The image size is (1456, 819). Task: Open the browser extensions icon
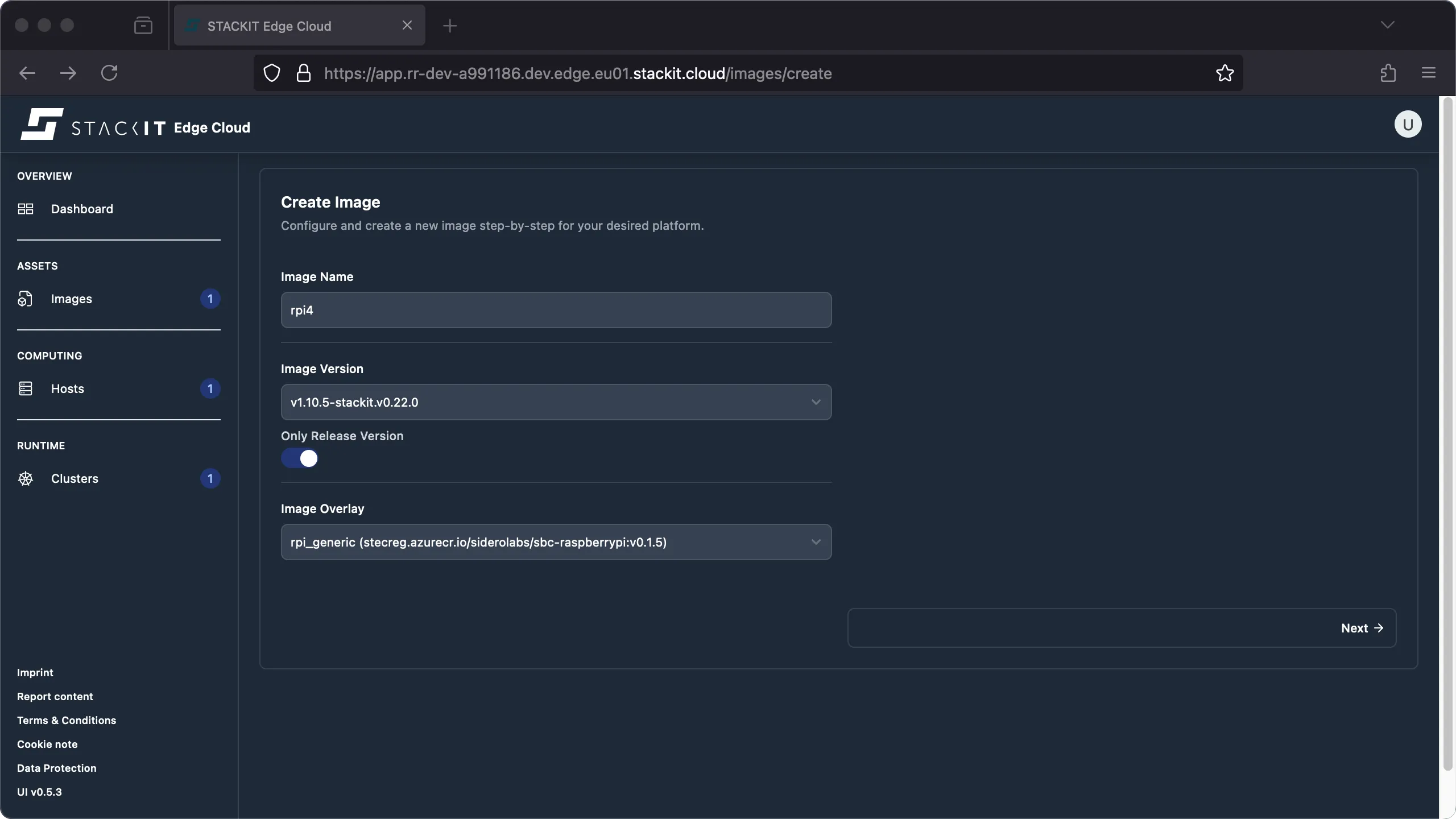click(1388, 73)
